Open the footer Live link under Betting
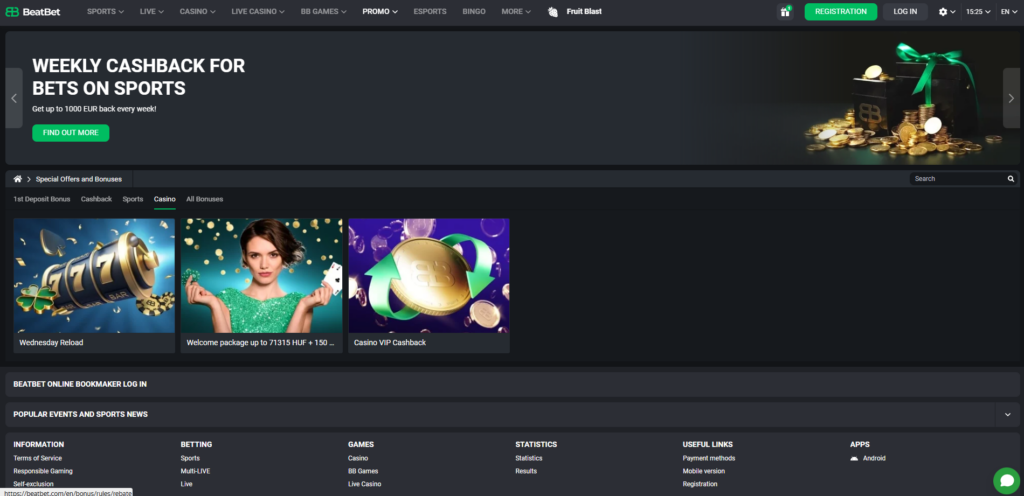 pos(186,484)
